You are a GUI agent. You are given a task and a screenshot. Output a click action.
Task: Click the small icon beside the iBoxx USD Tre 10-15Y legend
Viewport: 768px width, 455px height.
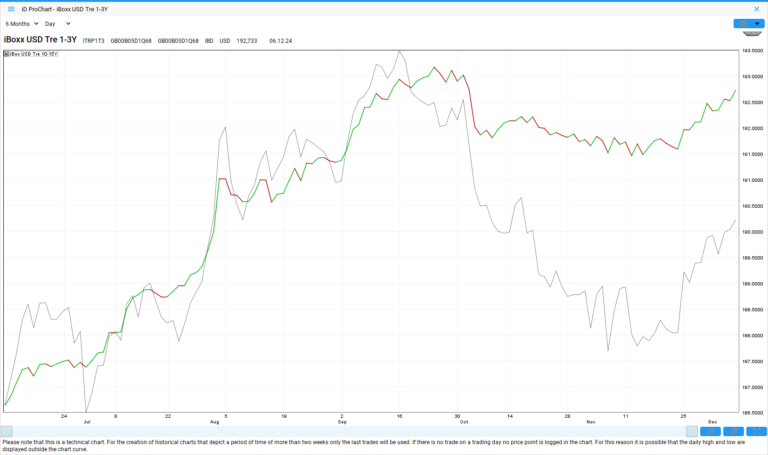[6, 54]
